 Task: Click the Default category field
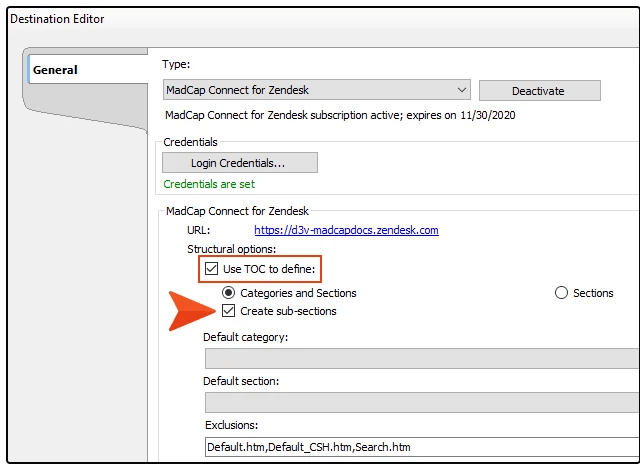point(422,358)
